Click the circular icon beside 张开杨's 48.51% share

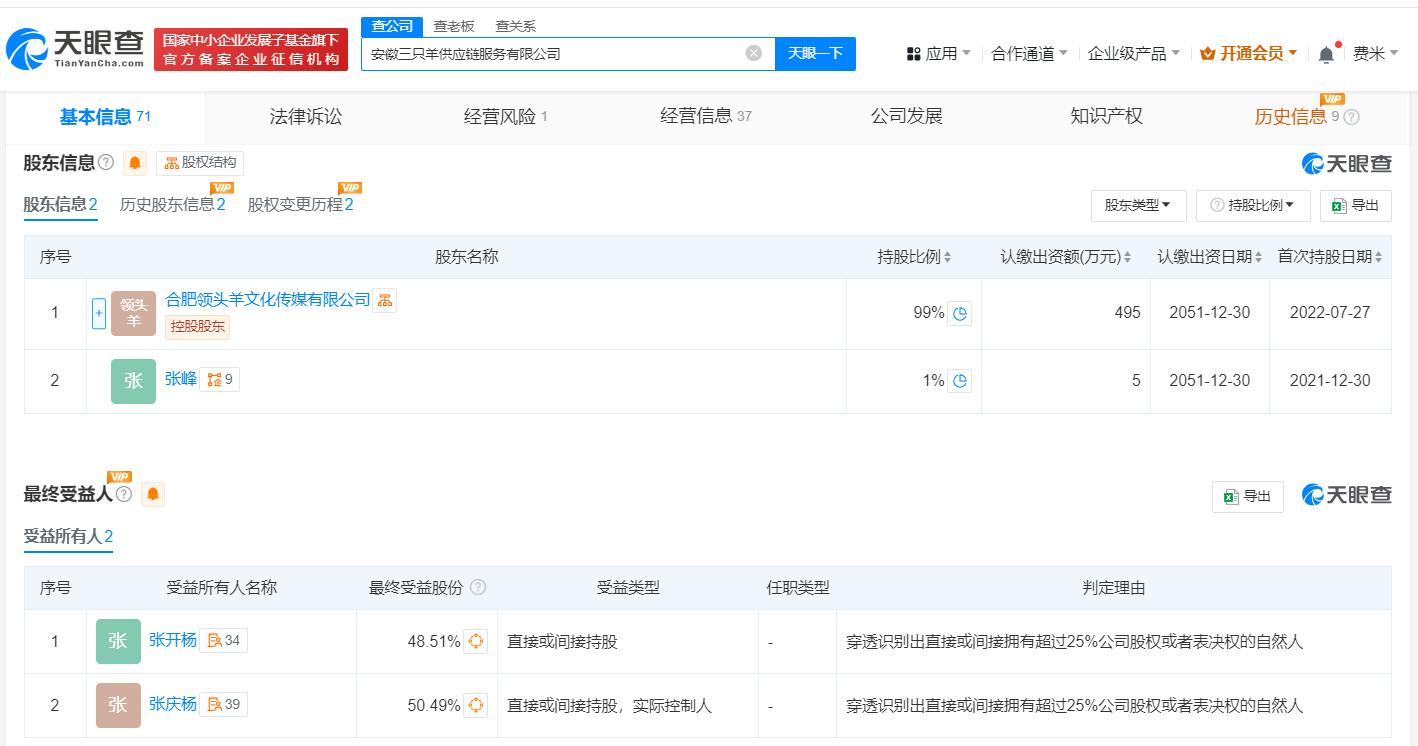click(x=475, y=641)
